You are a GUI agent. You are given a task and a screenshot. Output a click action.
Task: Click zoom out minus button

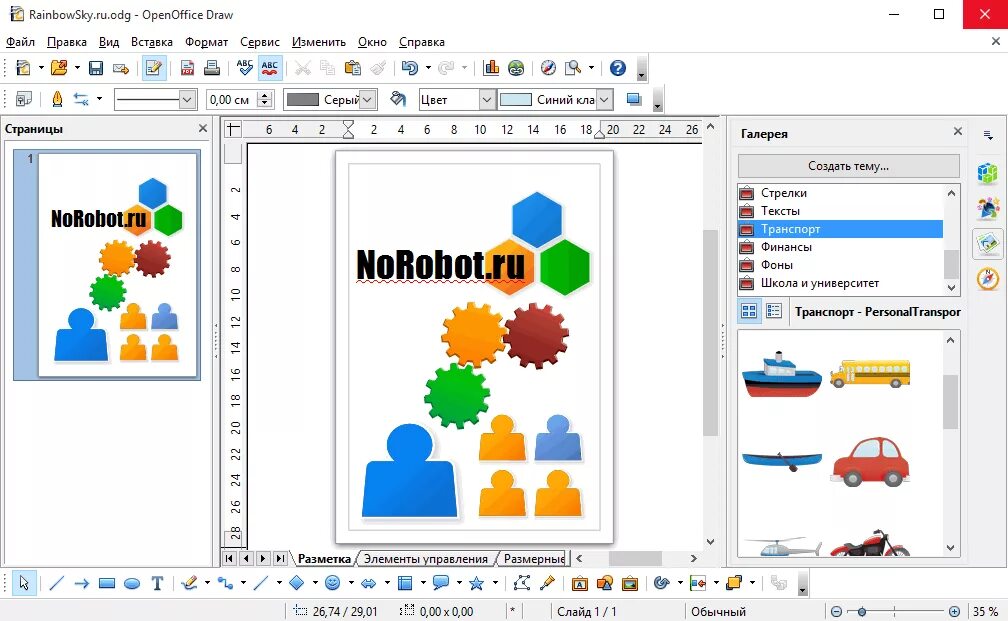pos(836,611)
